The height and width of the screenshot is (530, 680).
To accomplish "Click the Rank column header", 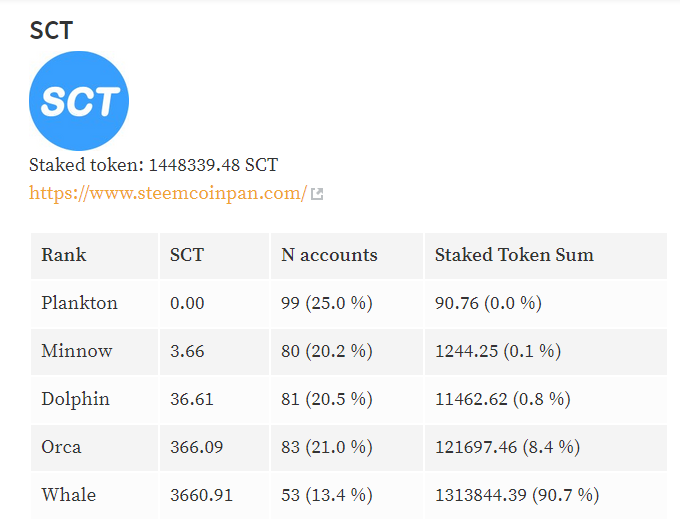I will [94, 255].
